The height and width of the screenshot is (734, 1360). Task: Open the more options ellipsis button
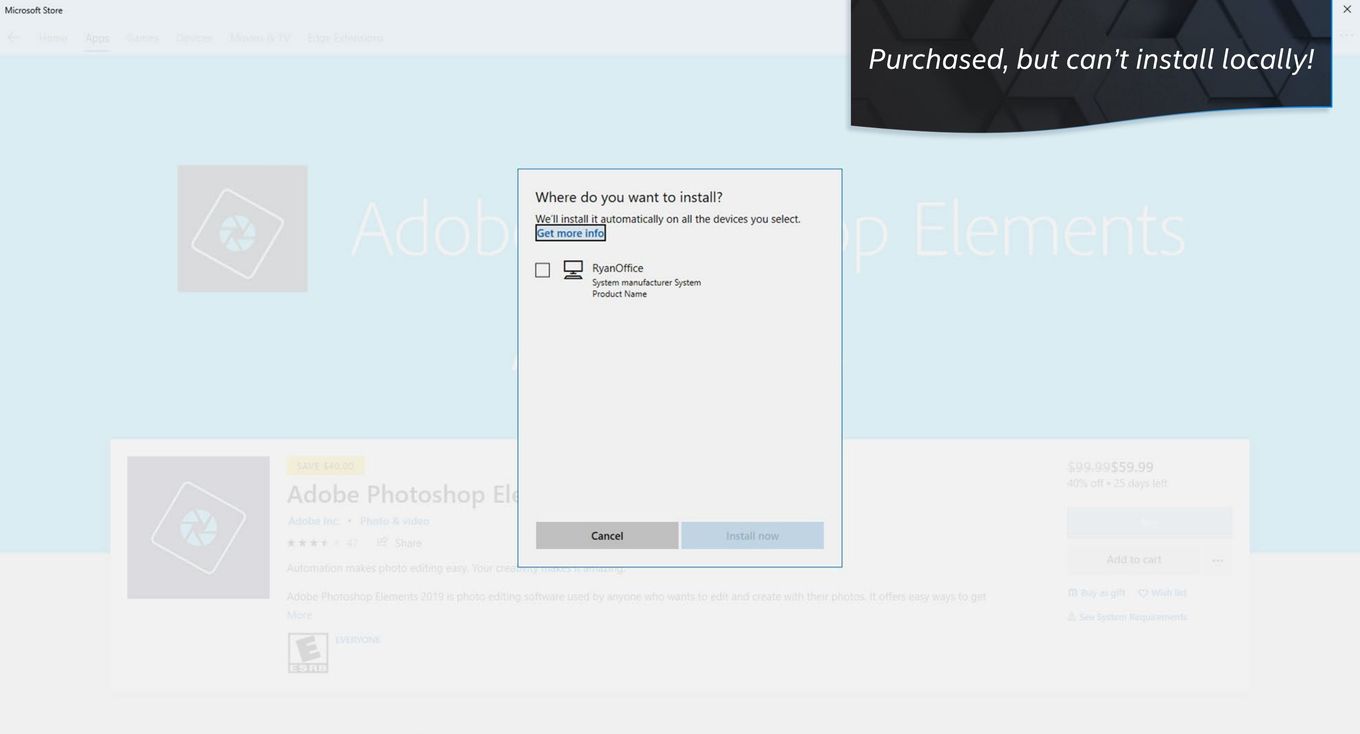click(x=1218, y=560)
